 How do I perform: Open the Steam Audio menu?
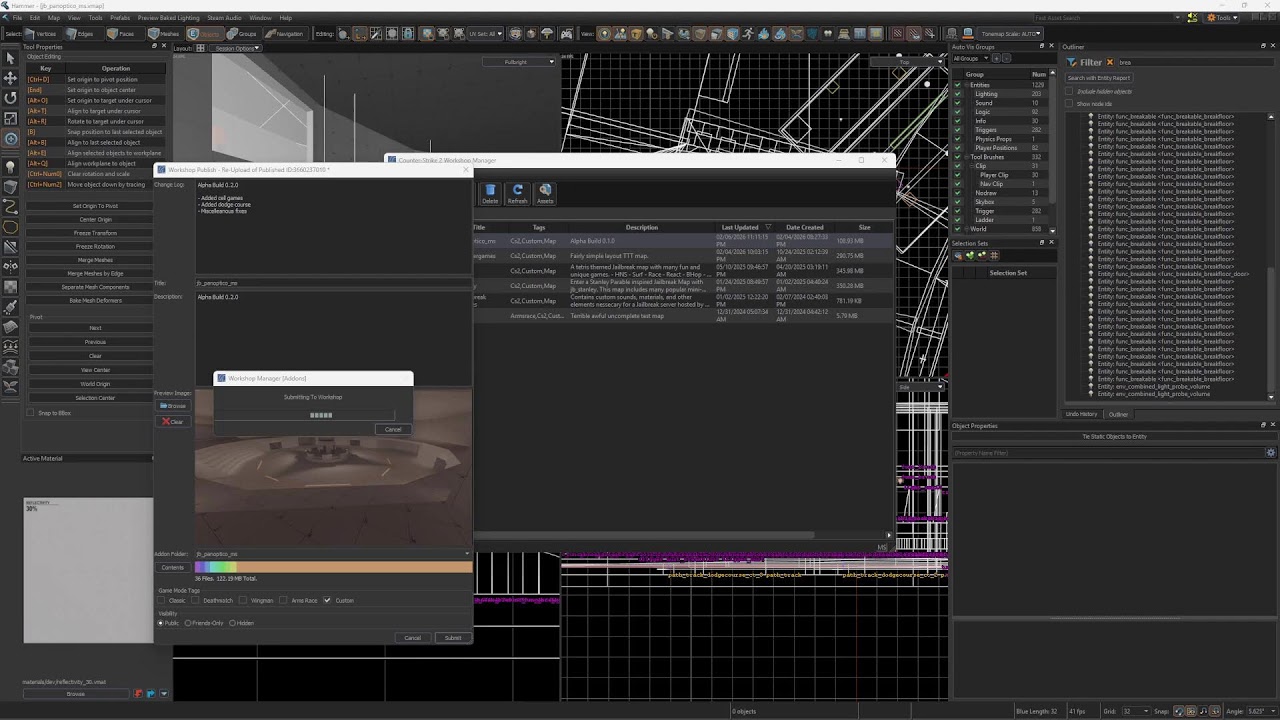224,17
